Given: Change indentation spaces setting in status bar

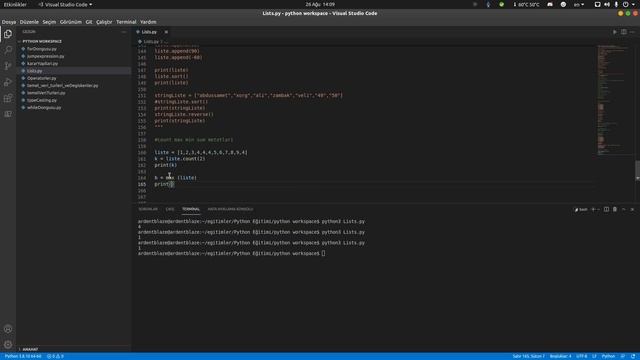Looking at the screenshot, I should click(x=560, y=356).
